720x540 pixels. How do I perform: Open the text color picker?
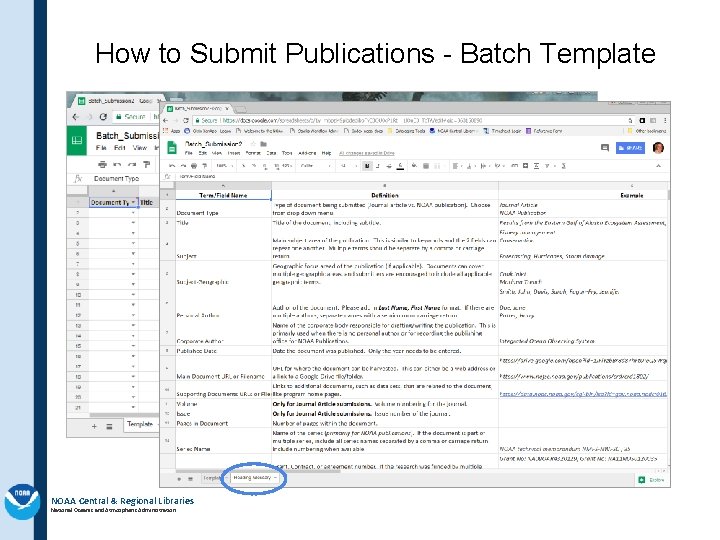tap(400, 166)
